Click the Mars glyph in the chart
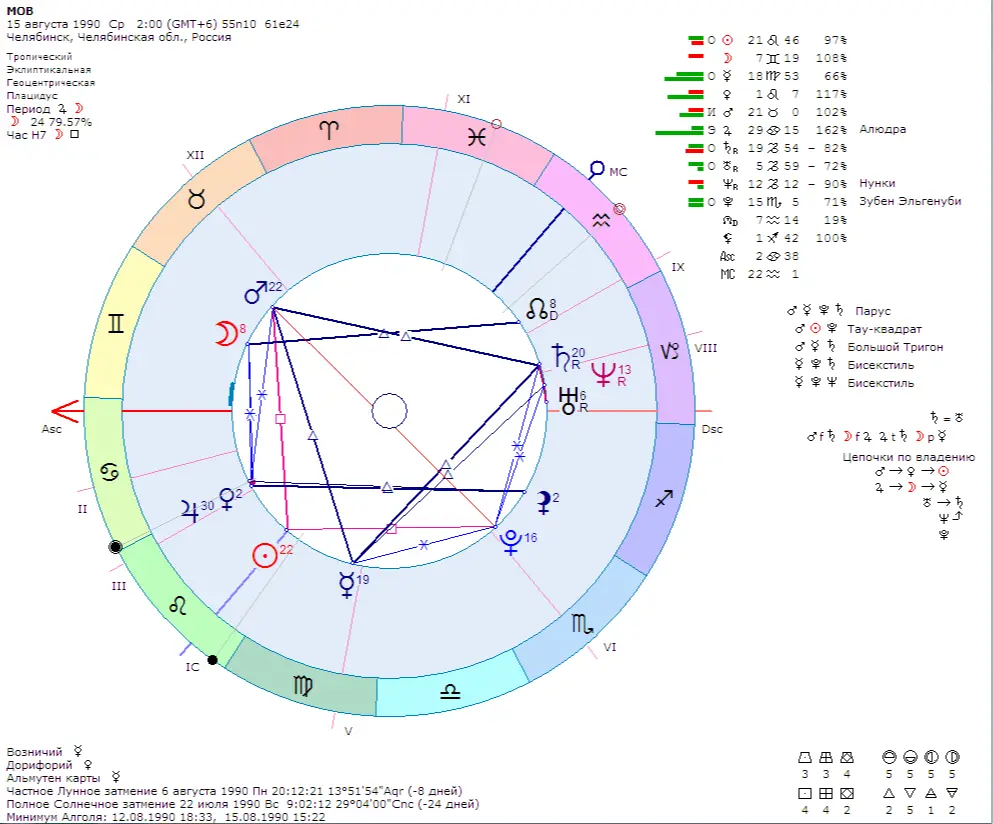This screenshot has width=993, height=824. (256, 293)
